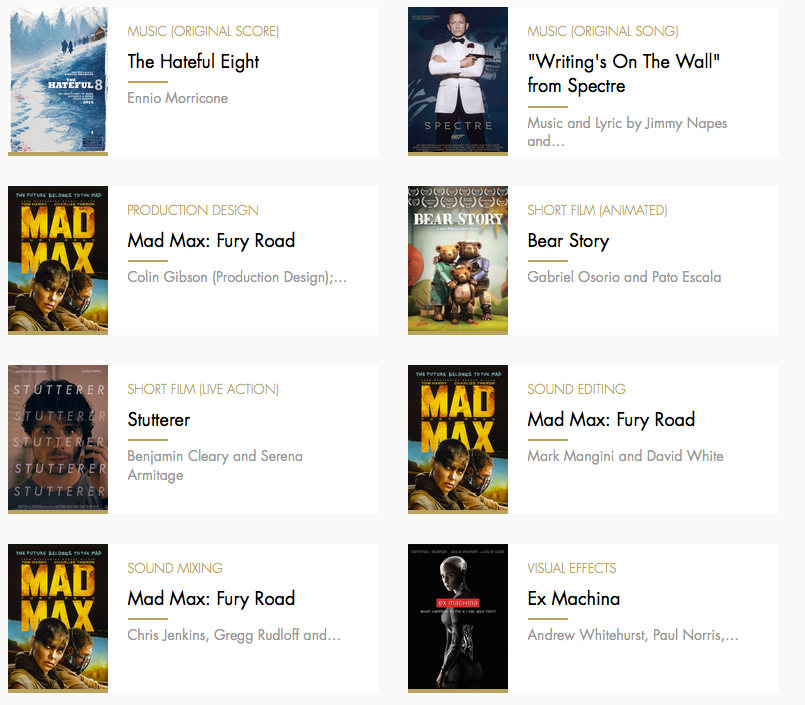Screen dimensions: 805x705
Task: Click the Music (Original Score) category label
Action: click(x=203, y=31)
